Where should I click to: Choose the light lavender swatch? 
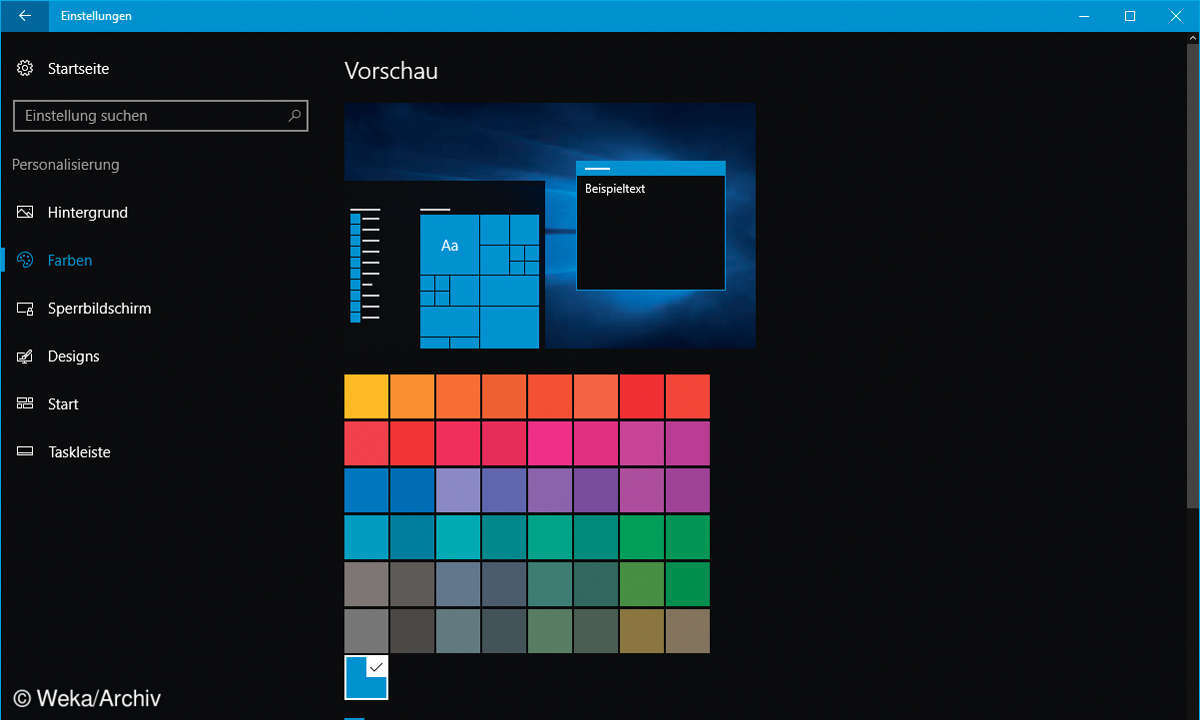(x=458, y=490)
